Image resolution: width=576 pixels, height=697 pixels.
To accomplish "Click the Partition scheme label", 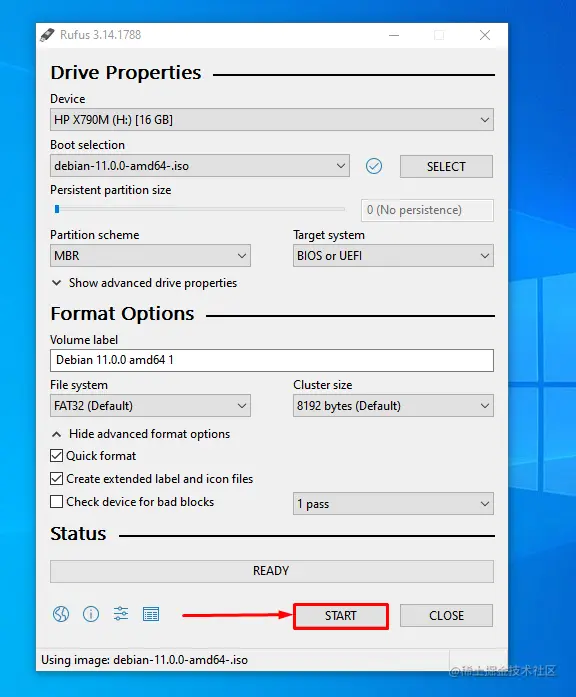I will click(95, 235).
